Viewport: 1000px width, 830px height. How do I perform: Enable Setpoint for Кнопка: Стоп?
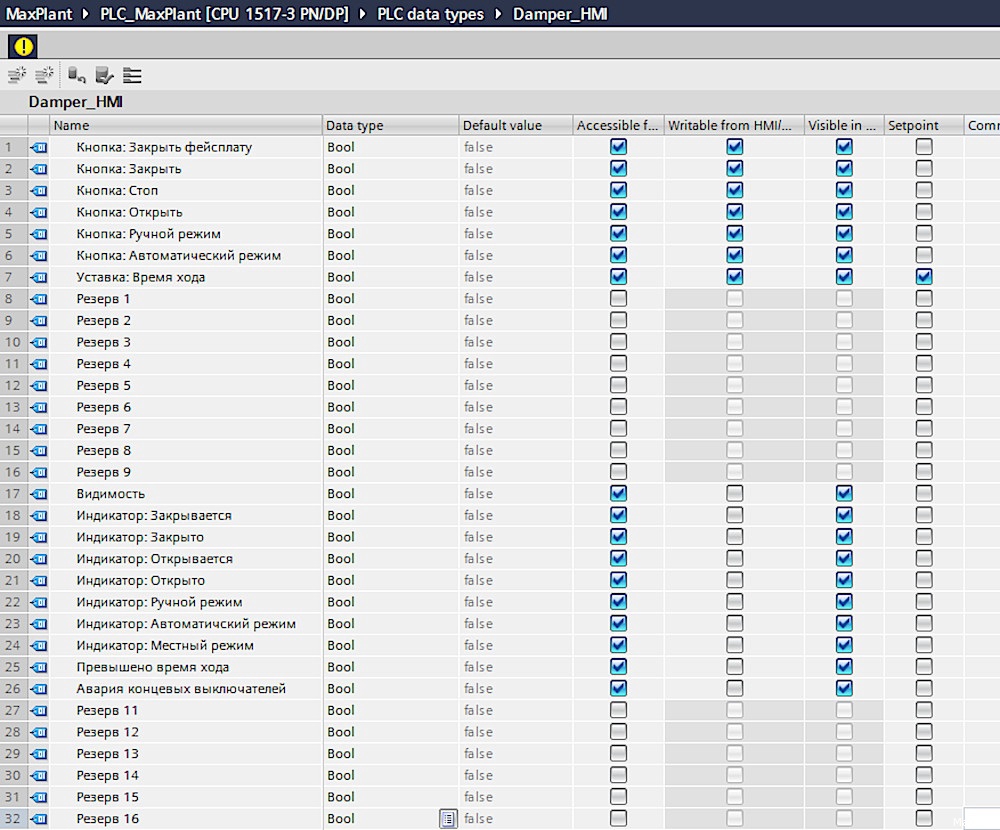pos(923,190)
